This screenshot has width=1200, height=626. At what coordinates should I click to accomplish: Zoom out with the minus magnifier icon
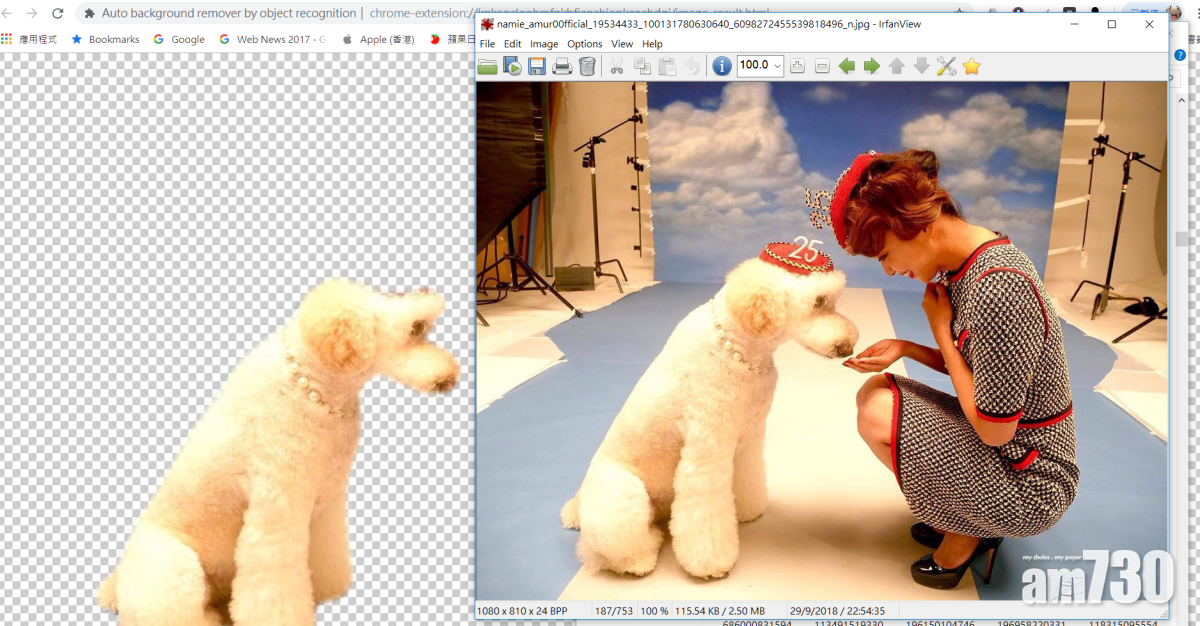point(822,66)
